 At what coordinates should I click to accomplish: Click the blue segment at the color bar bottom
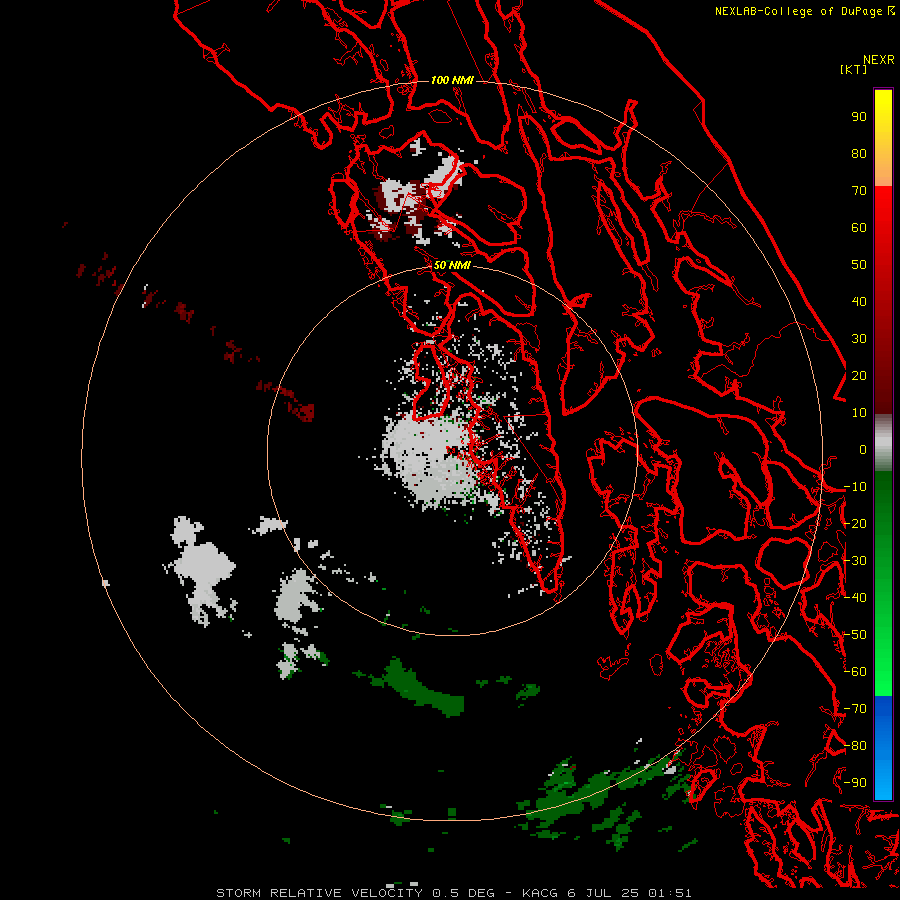(883, 747)
